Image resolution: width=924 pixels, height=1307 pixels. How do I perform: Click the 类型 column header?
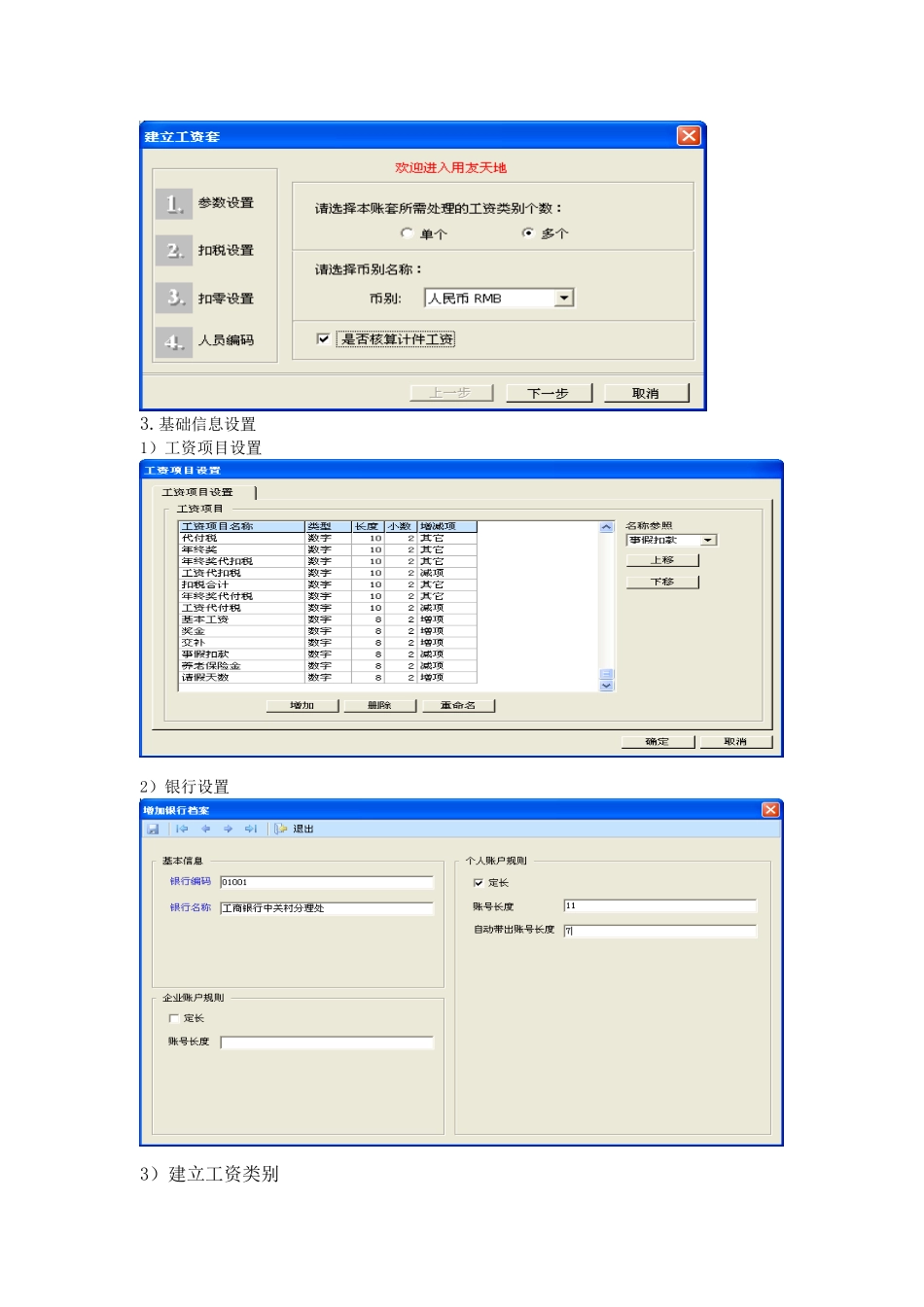click(x=329, y=526)
